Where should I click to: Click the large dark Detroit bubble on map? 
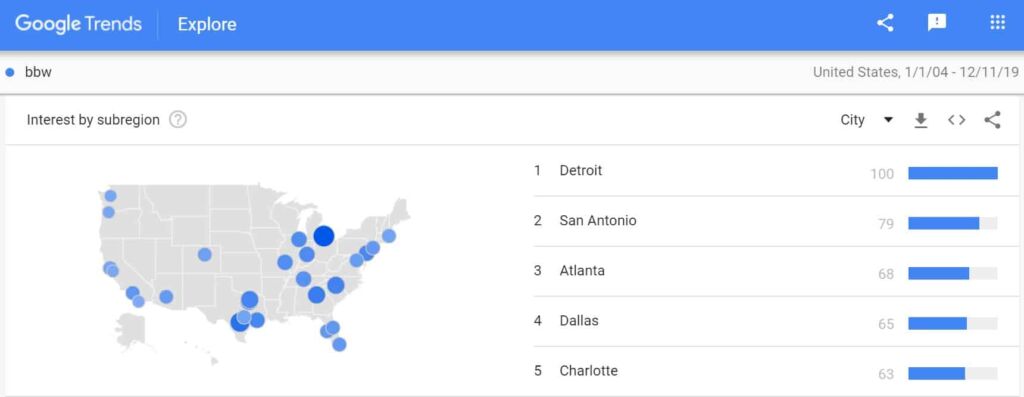pyautogui.click(x=324, y=236)
